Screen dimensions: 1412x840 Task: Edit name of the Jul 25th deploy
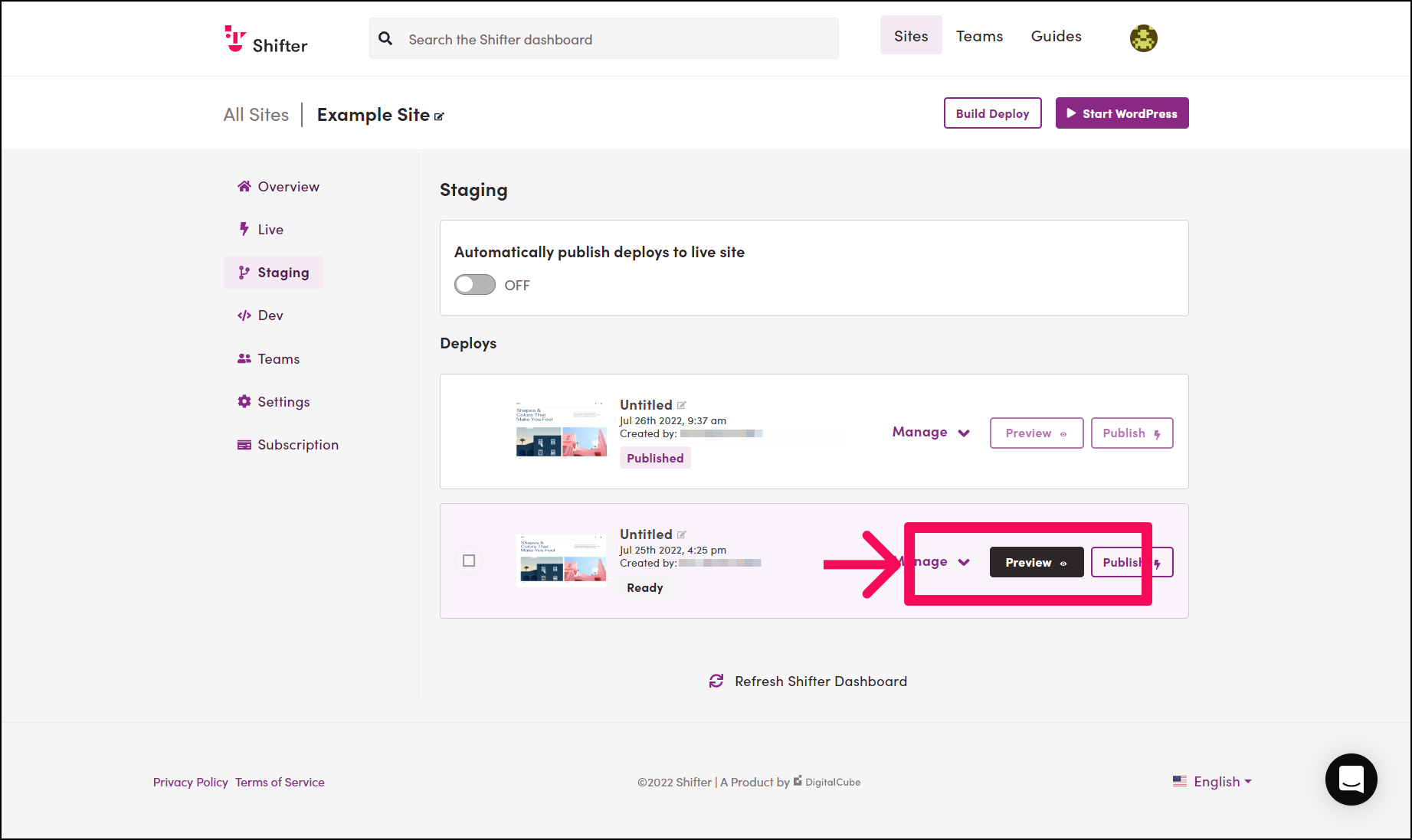(682, 534)
